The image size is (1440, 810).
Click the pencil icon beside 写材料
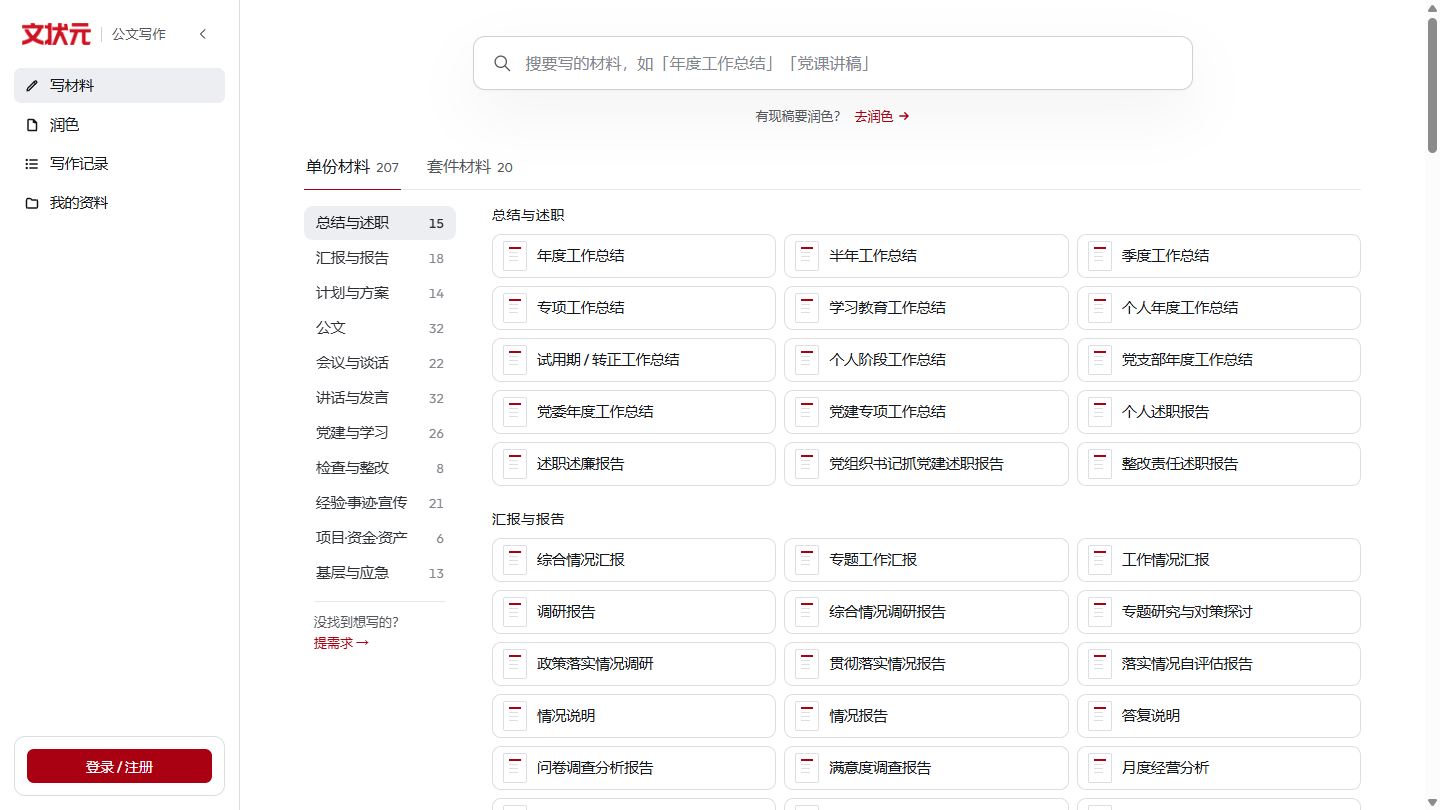(x=32, y=86)
